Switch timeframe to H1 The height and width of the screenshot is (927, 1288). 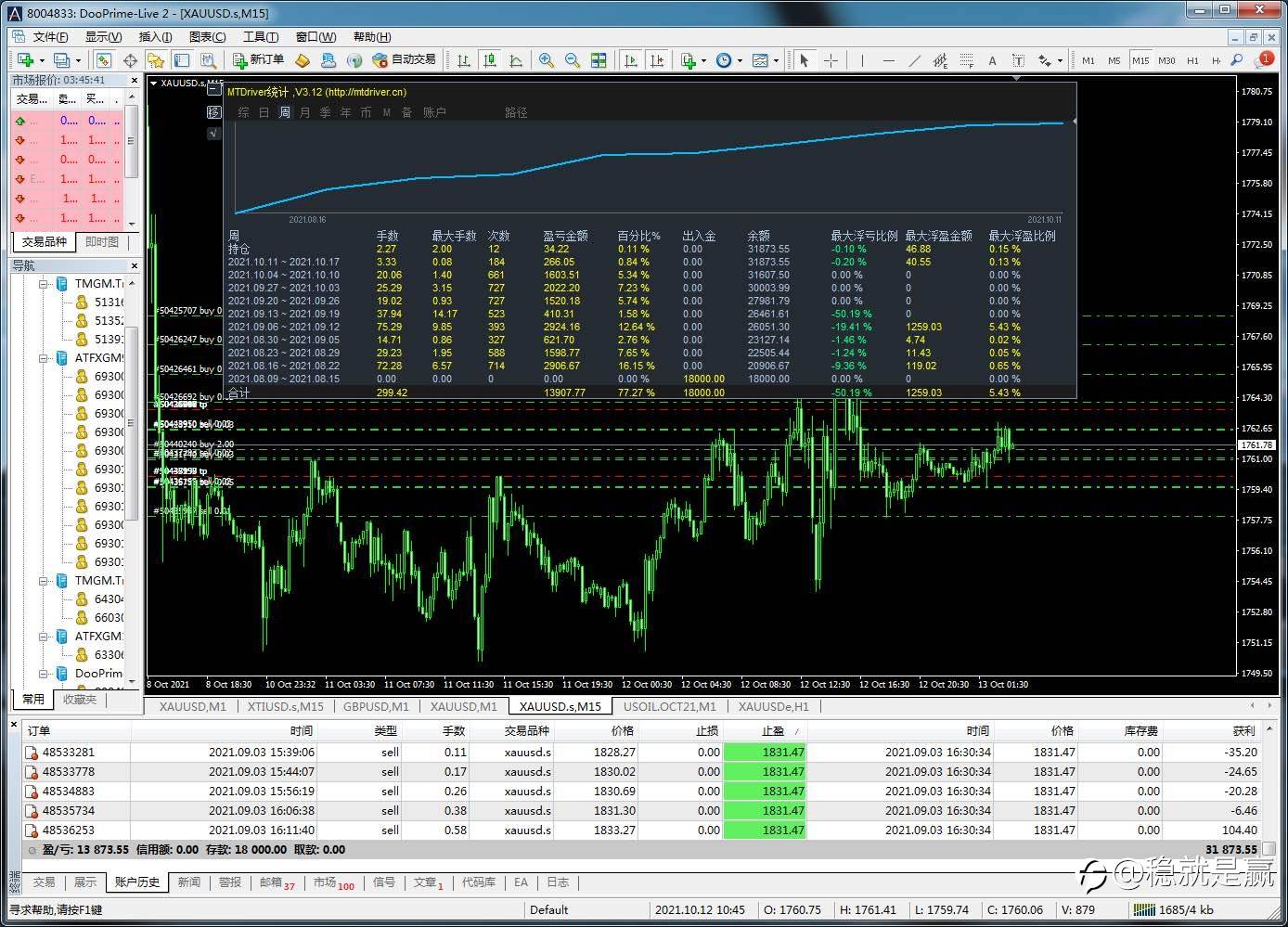(1192, 60)
